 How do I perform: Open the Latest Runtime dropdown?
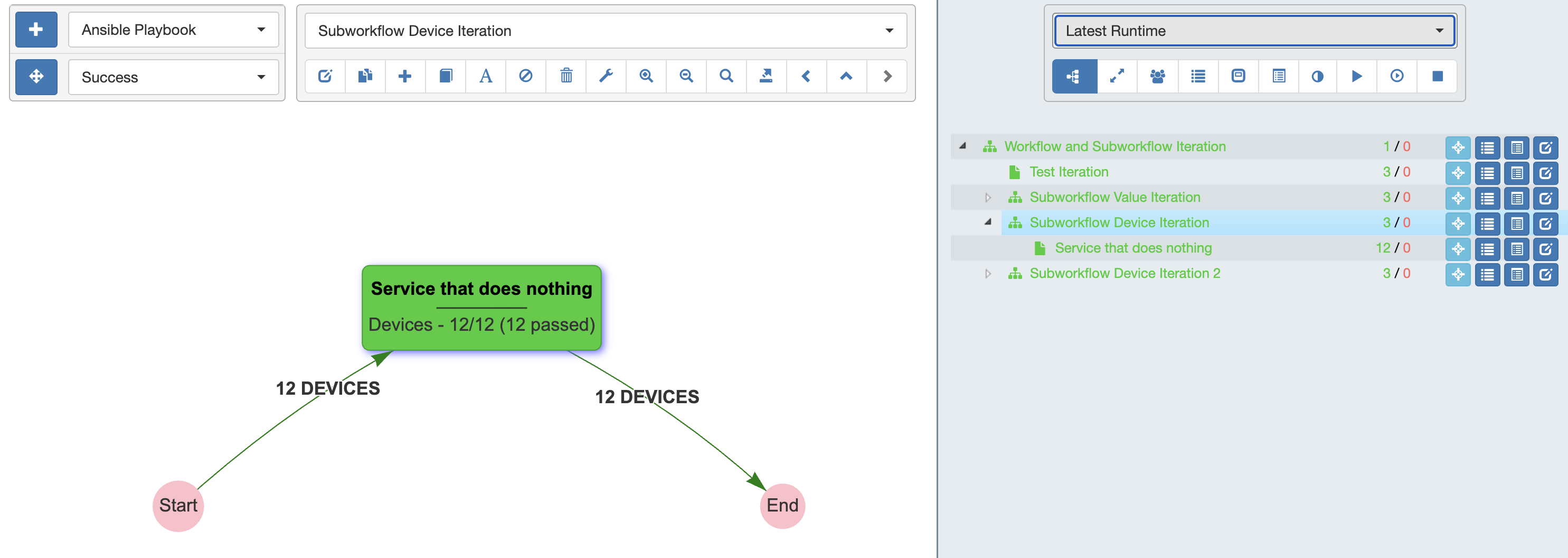[1254, 31]
